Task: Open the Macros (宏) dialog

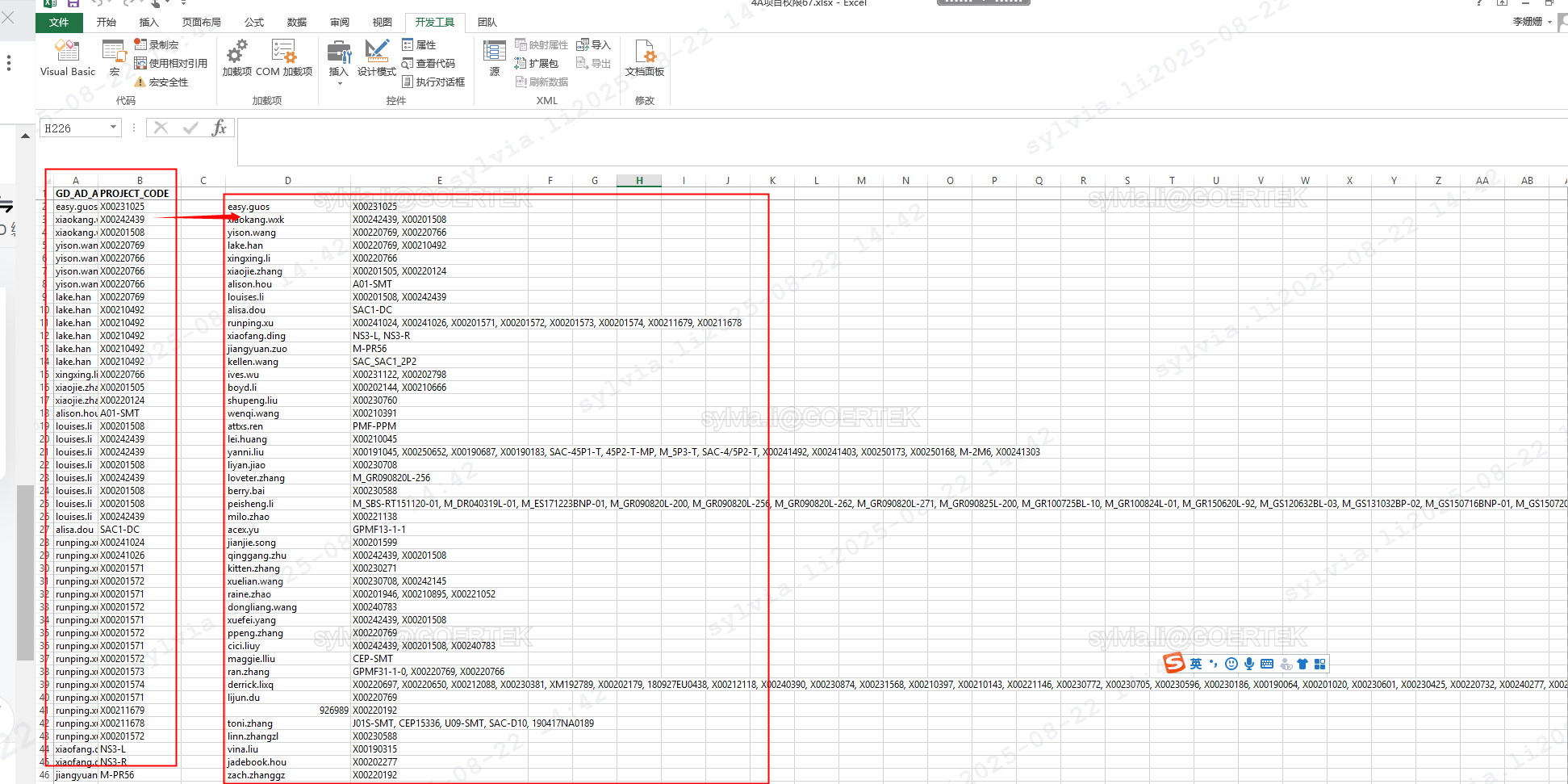Action: point(114,58)
